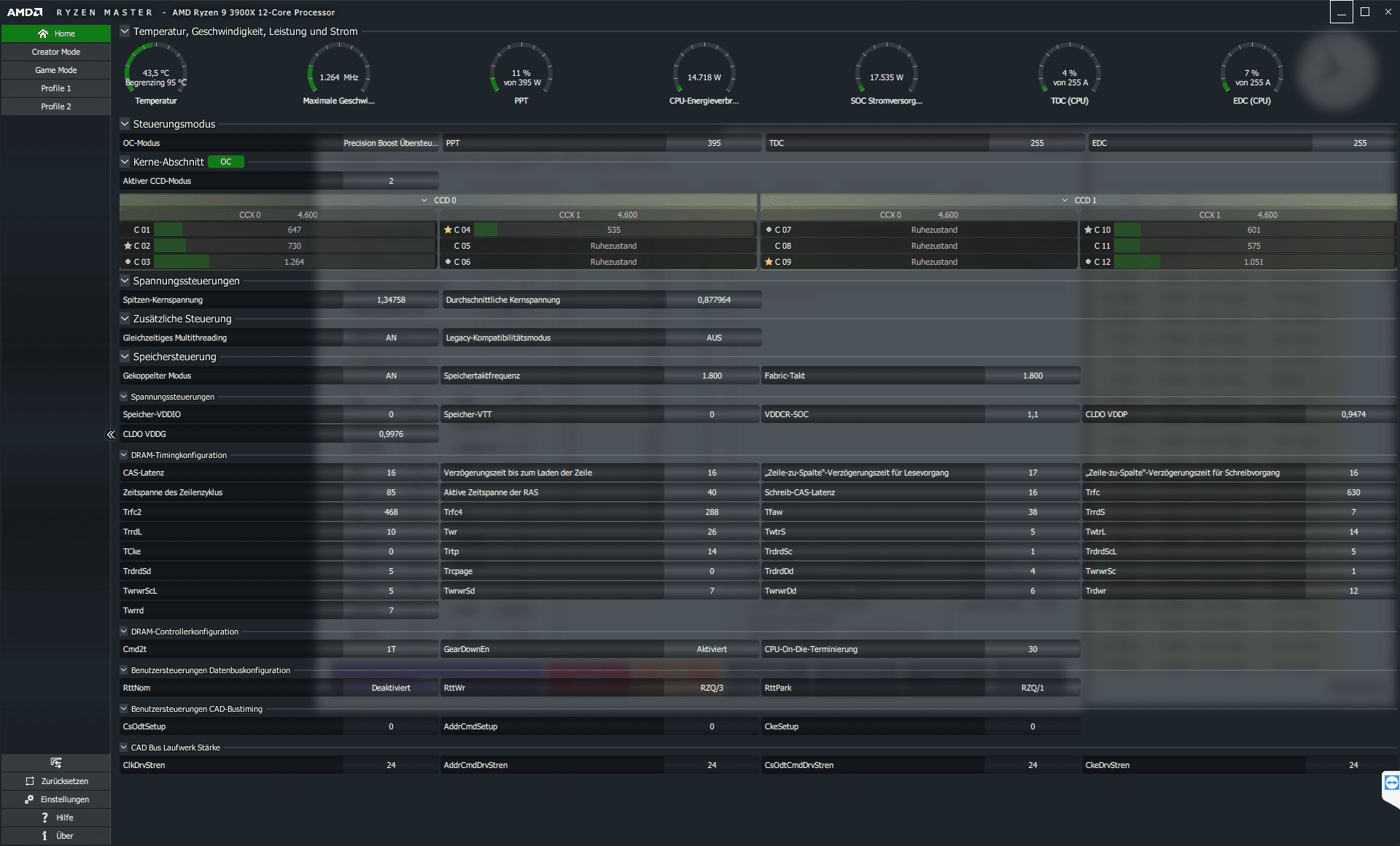The height and width of the screenshot is (846, 1400).
Task: Click the green OC badge
Action: tap(226, 162)
